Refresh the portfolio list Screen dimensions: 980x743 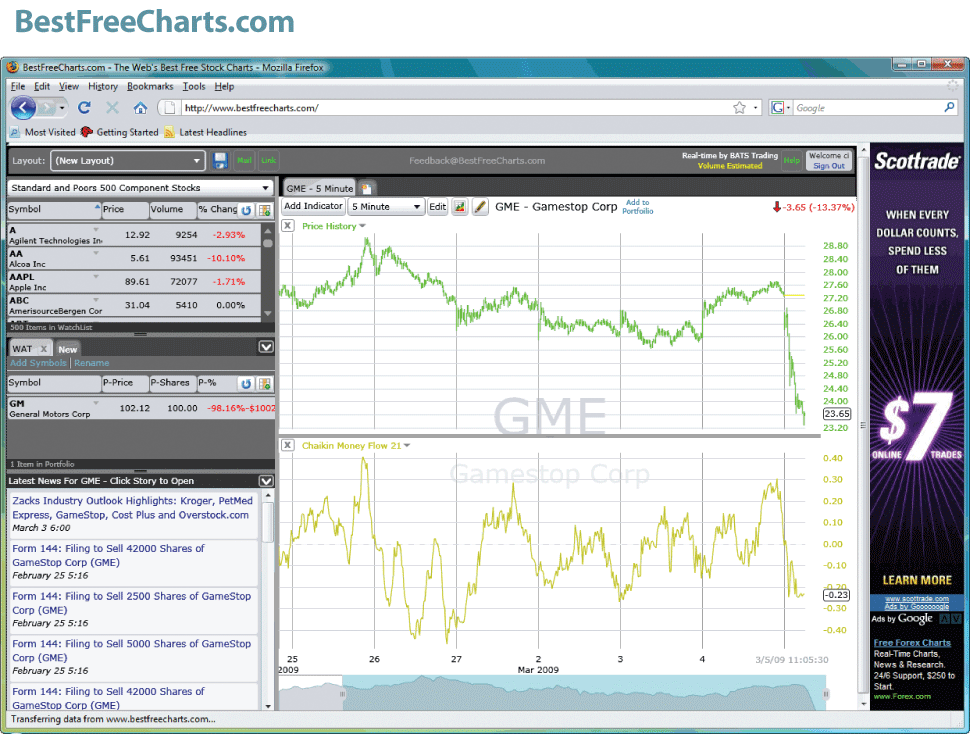point(246,383)
